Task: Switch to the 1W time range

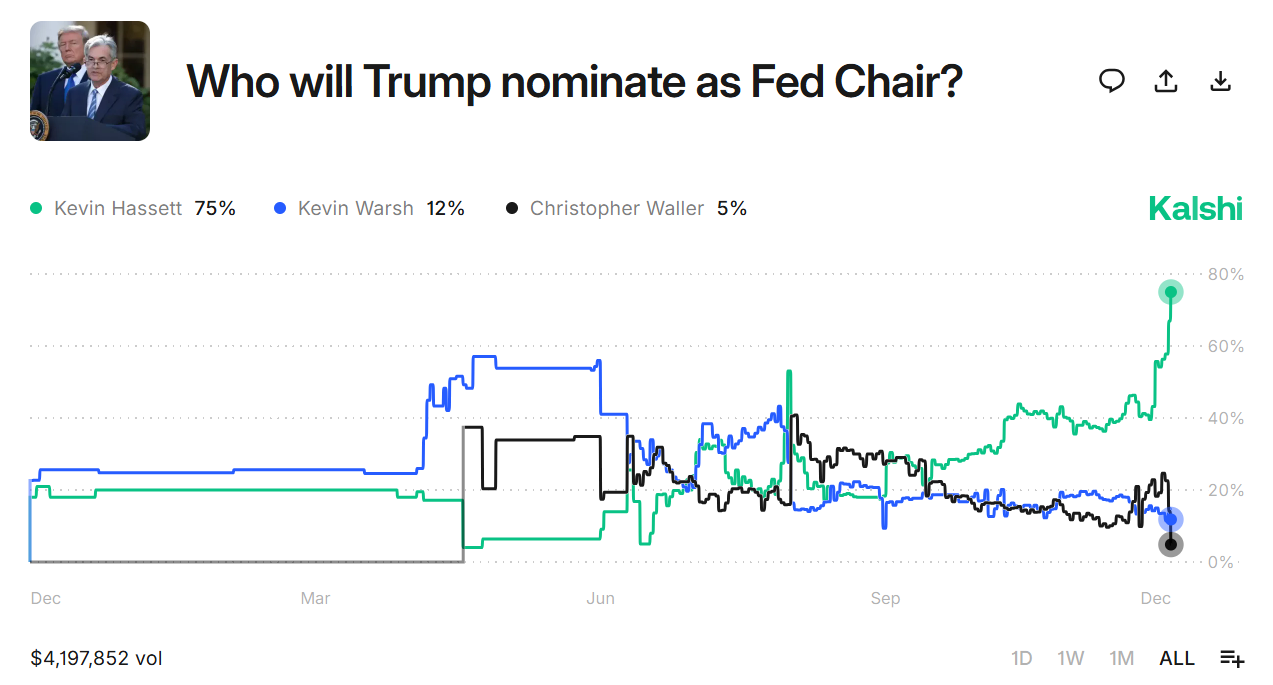Action: click(1070, 658)
